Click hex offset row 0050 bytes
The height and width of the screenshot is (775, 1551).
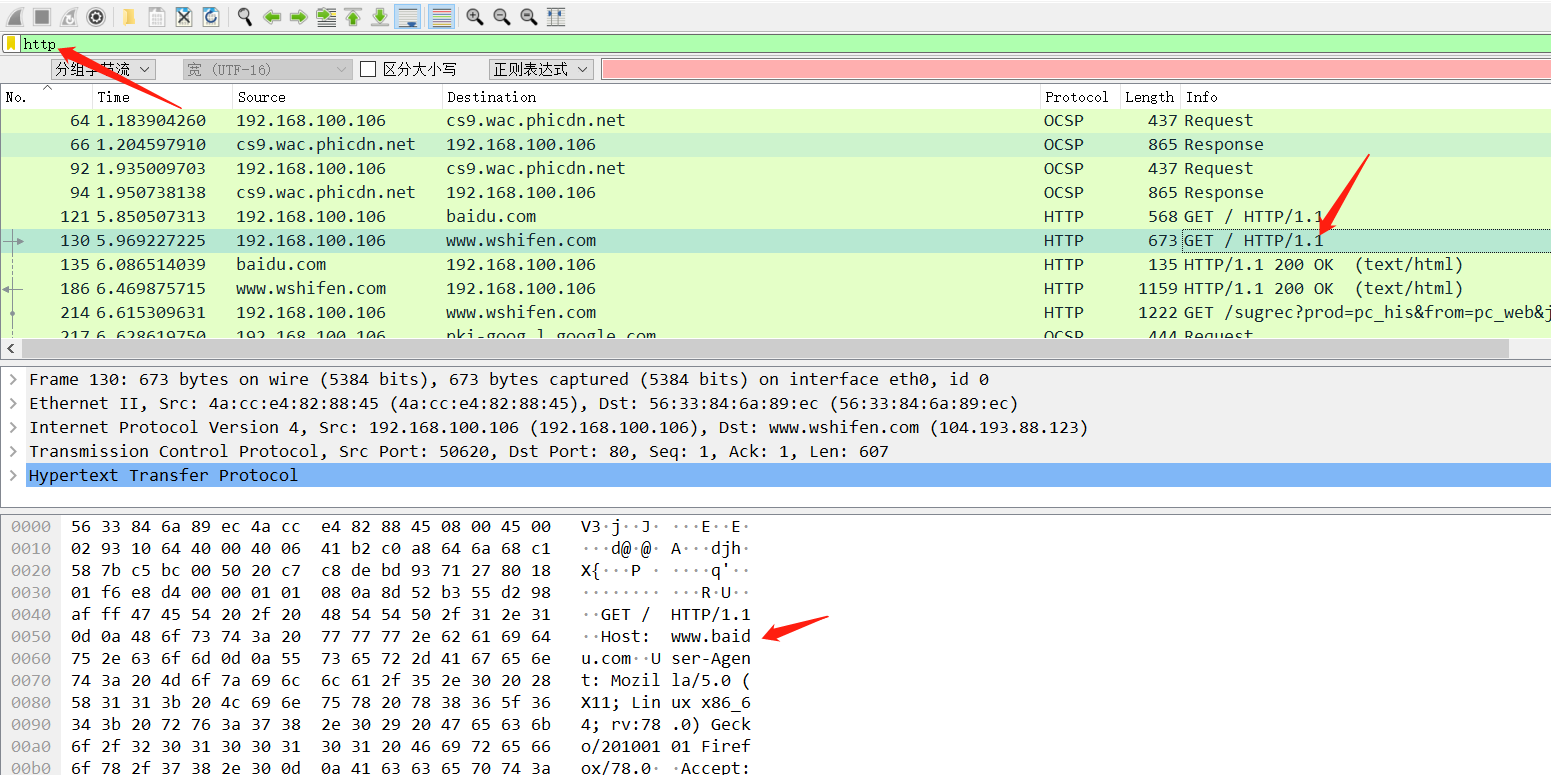point(311,636)
